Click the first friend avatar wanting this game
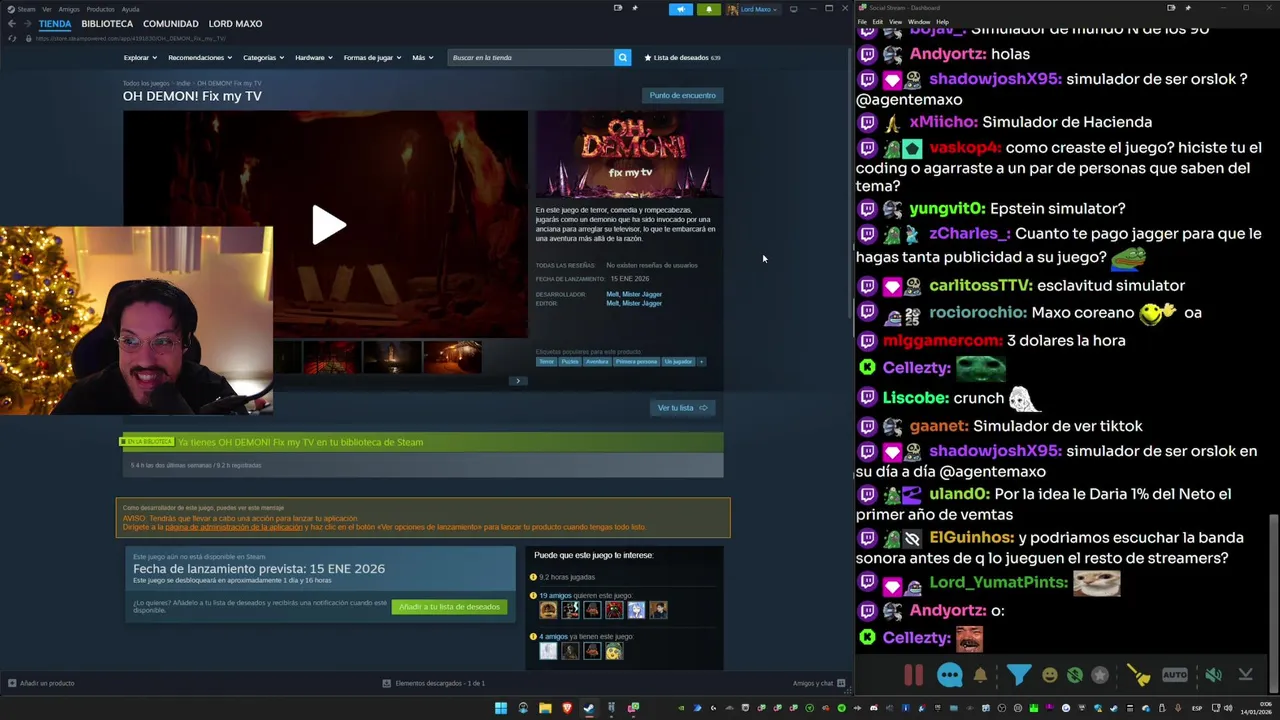The width and height of the screenshot is (1280, 720). (548, 609)
